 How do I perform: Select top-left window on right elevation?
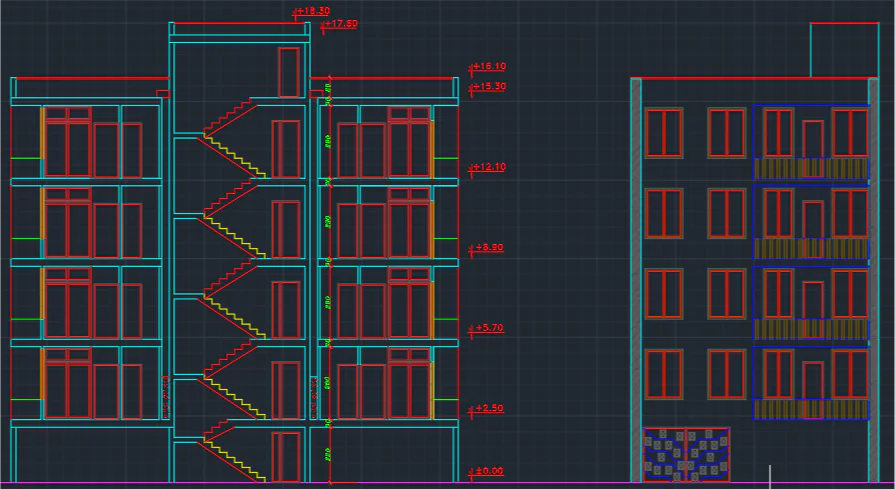point(664,133)
